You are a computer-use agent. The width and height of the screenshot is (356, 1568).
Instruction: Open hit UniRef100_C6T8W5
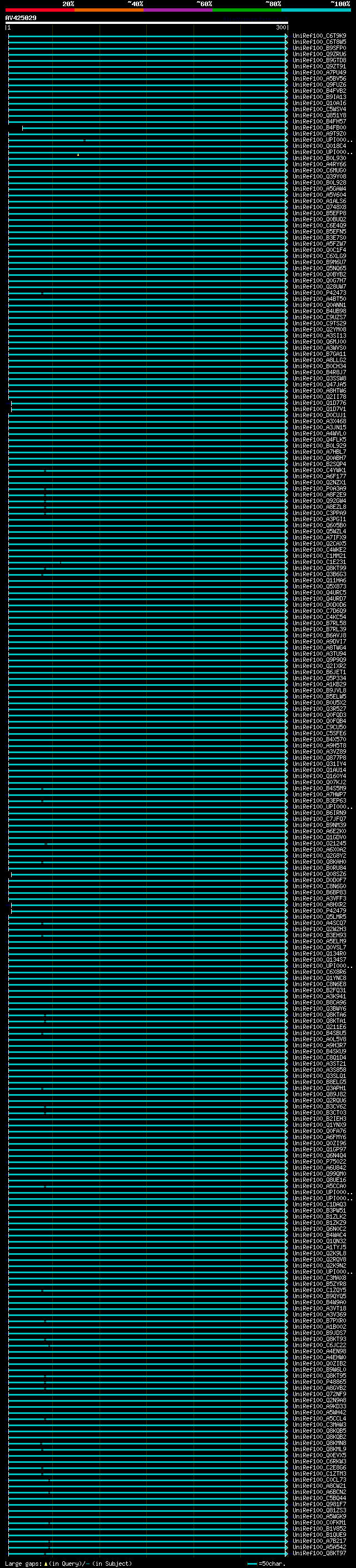click(319, 42)
